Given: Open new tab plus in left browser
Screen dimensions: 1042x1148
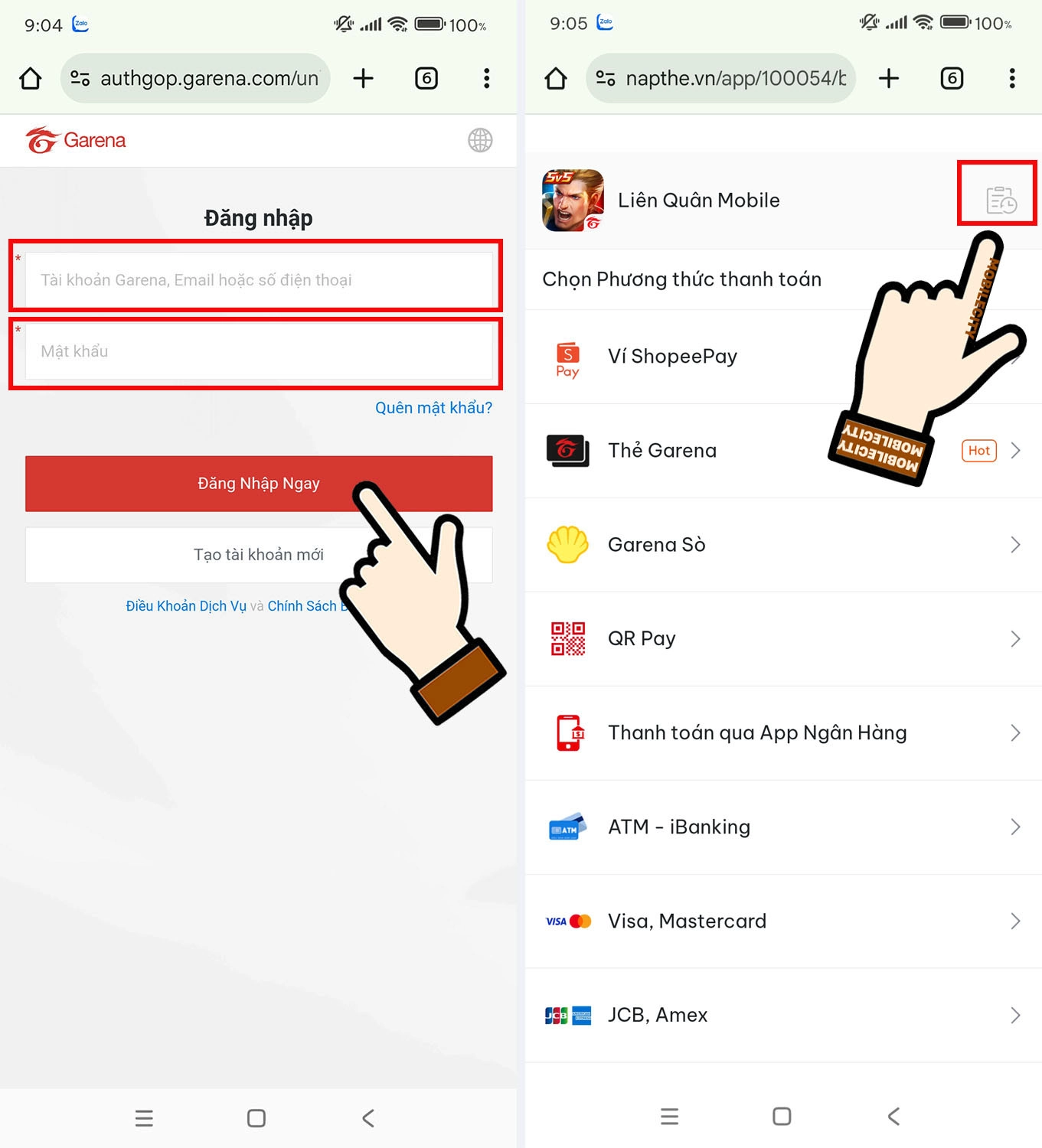Looking at the screenshot, I should pyautogui.click(x=363, y=78).
